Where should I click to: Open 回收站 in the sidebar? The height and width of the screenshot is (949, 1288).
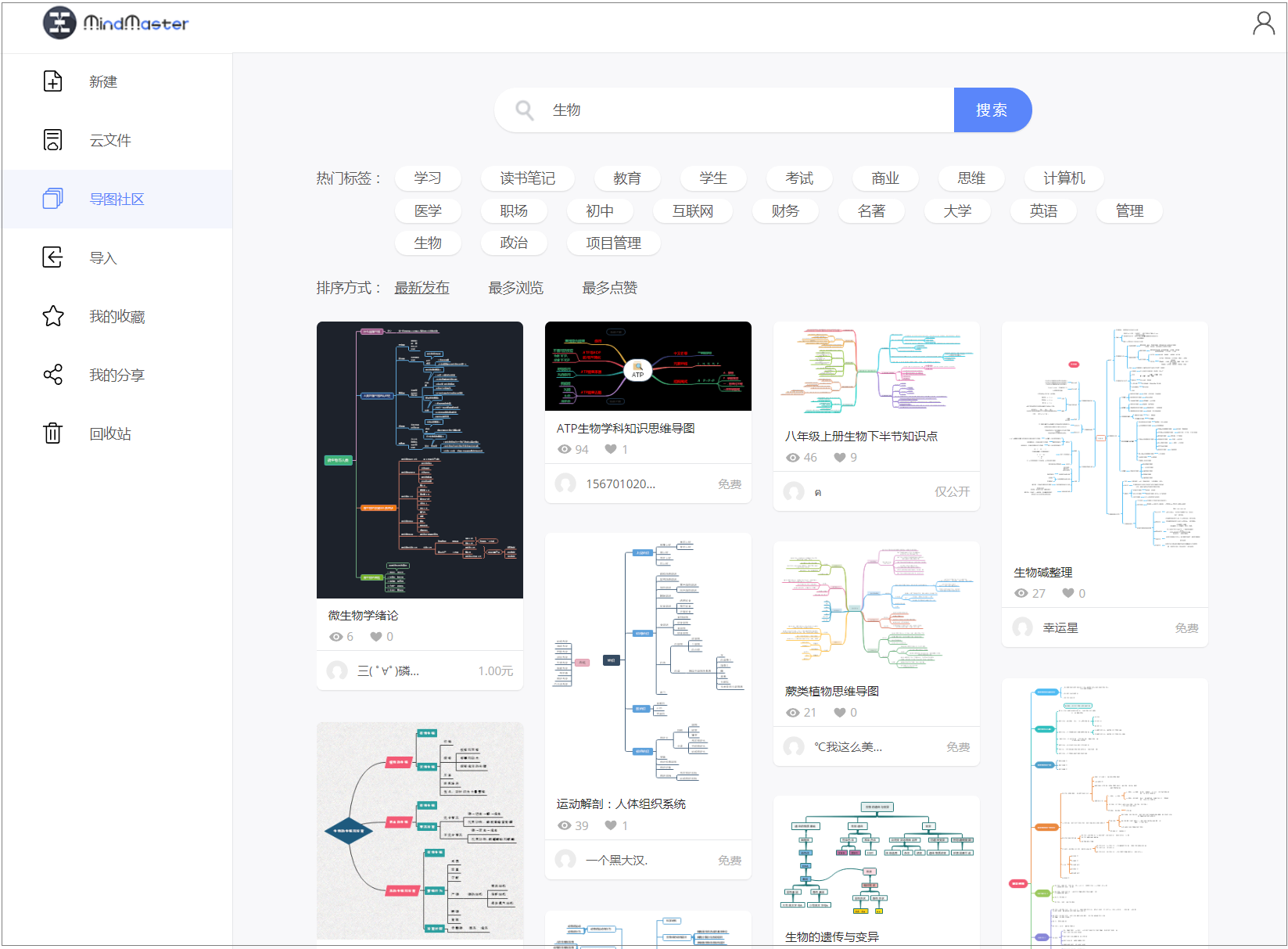tap(117, 433)
